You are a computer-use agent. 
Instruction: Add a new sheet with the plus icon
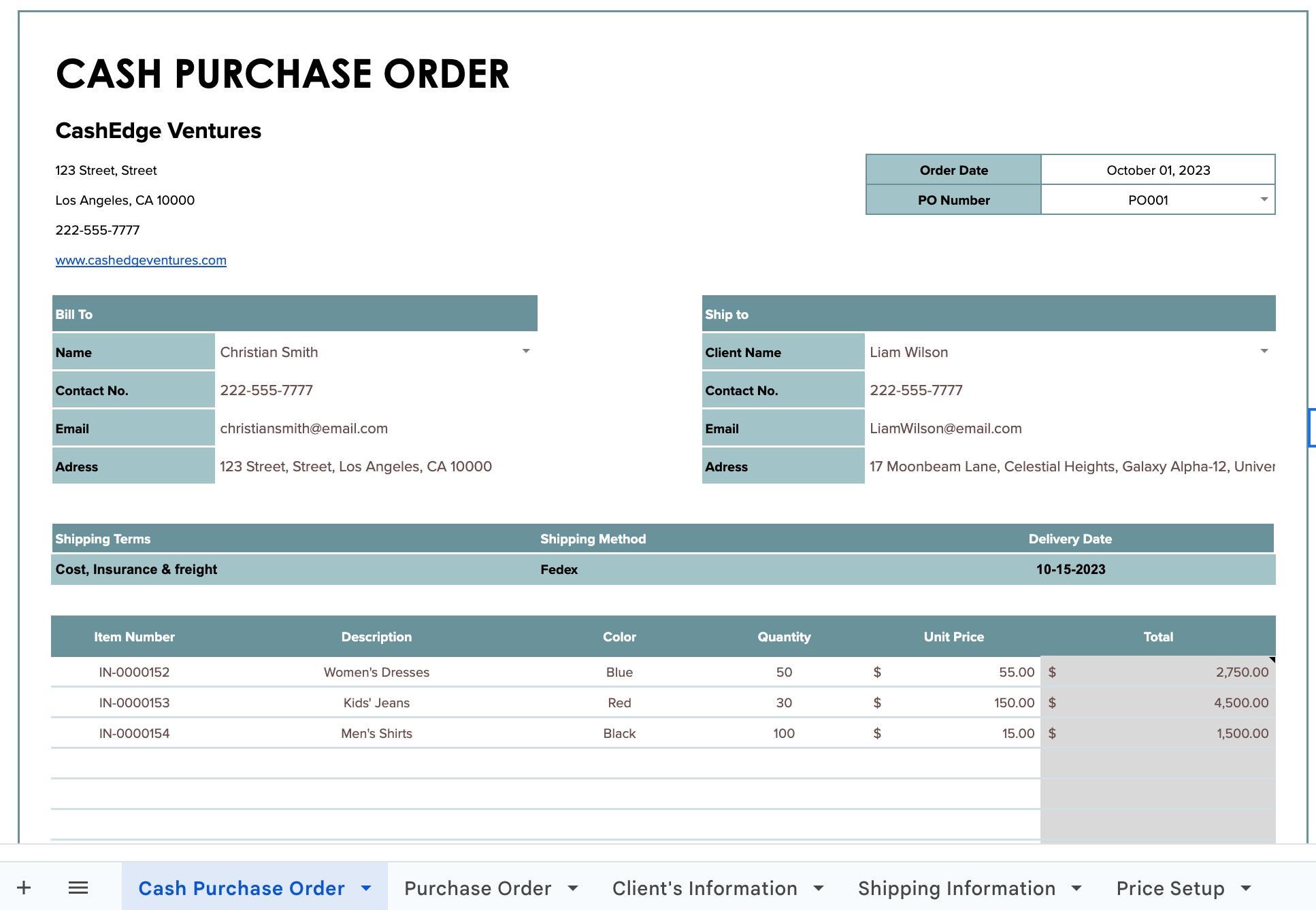coord(25,888)
